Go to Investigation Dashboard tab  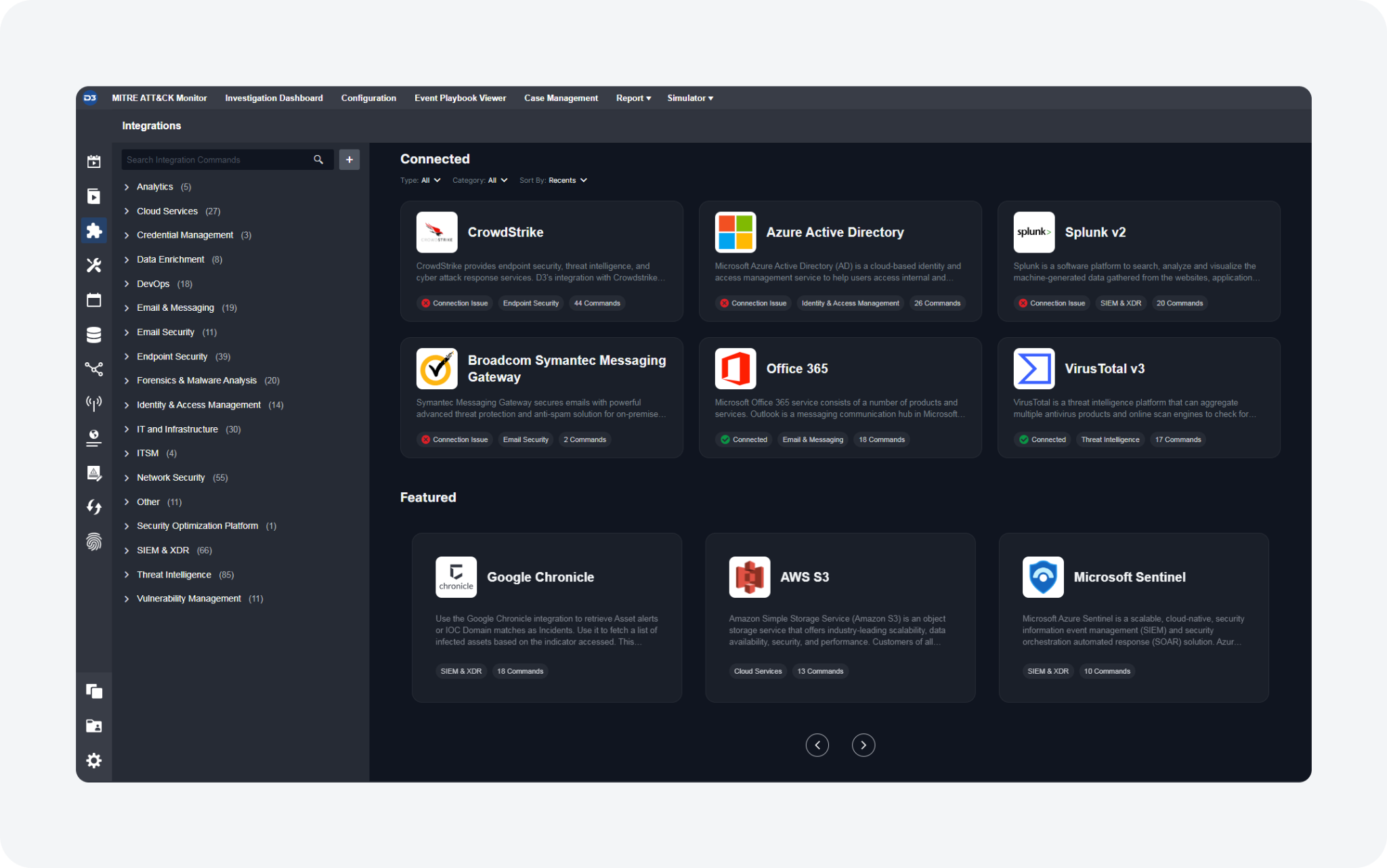click(x=274, y=98)
